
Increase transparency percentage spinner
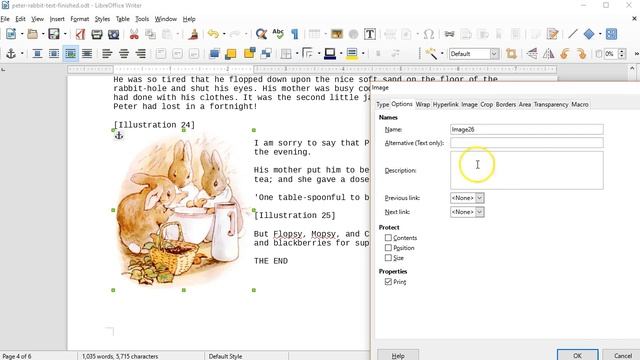[x=622, y=51]
